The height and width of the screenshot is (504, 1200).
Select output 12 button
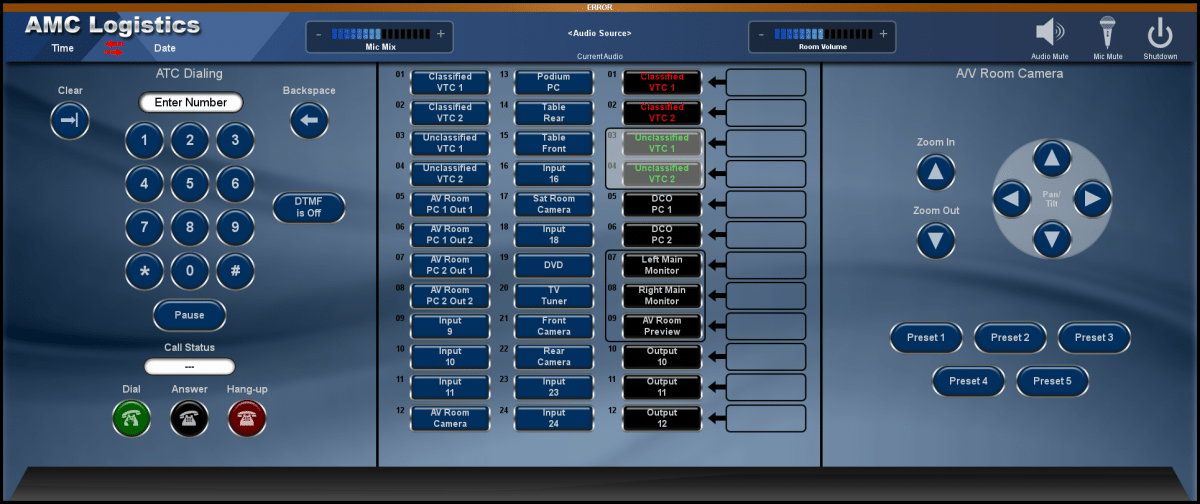pyautogui.click(x=662, y=417)
